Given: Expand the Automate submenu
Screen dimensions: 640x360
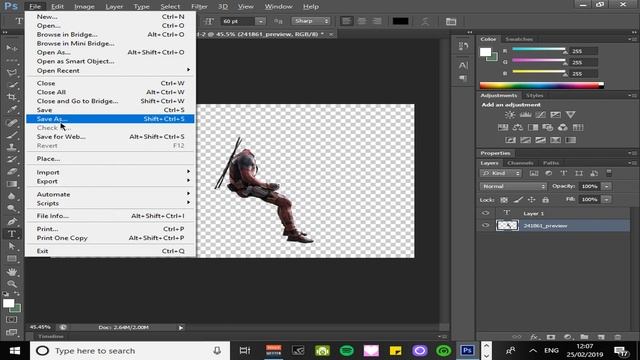Looking at the screenshot, I should pos(110,194).
